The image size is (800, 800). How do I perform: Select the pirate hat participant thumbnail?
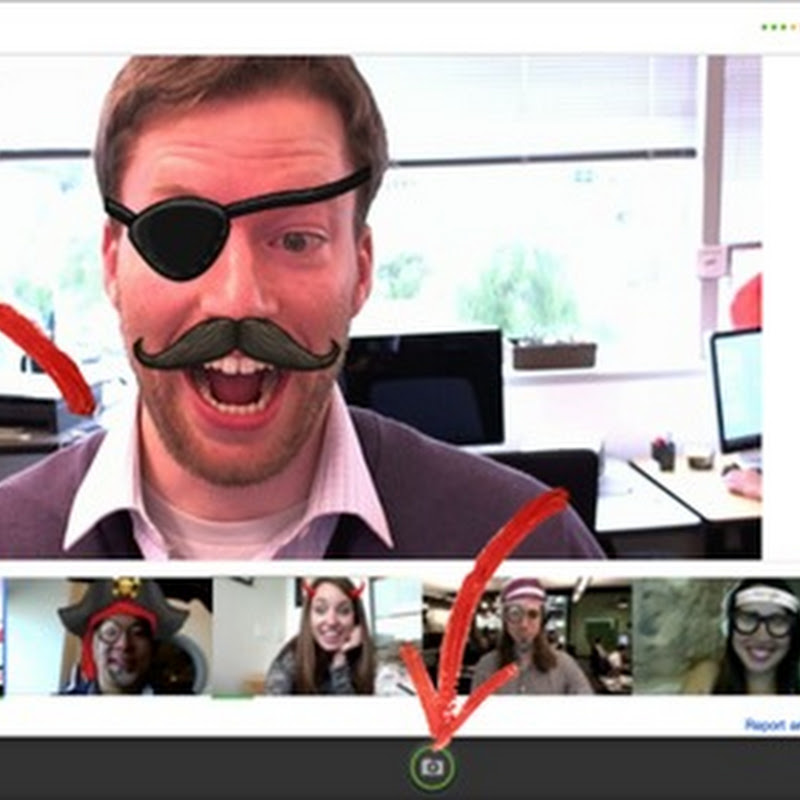108,636
